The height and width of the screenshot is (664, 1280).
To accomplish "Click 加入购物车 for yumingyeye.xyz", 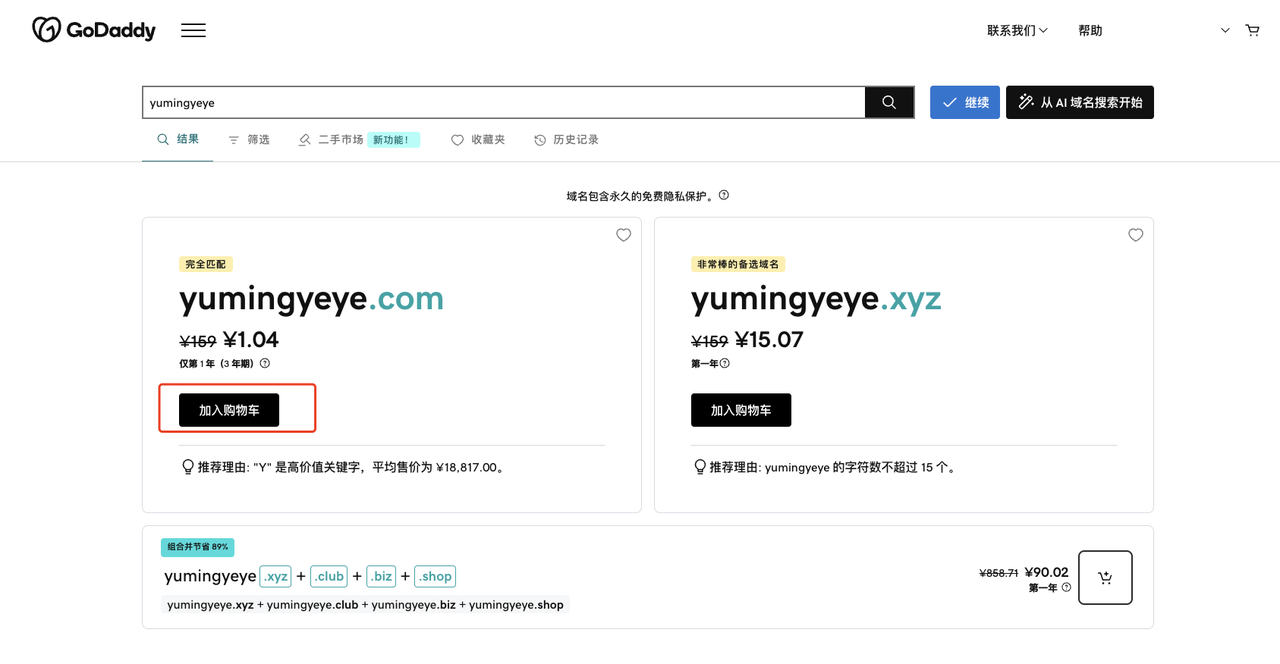I will click(x=741, y=409).
